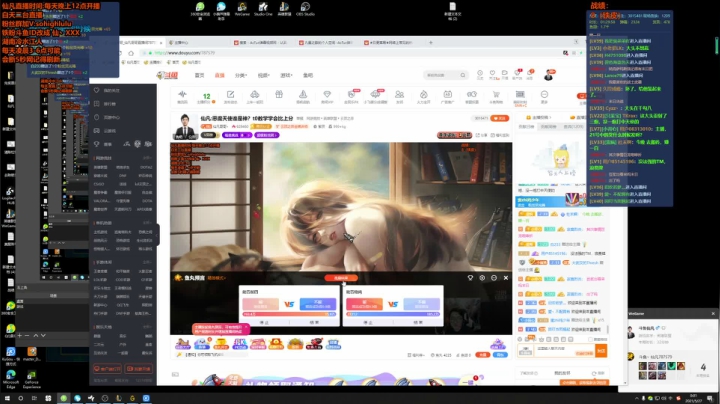This screenshot has width=720, height=404.
Task: Open the diamond VIP icon in streamer toolbar
Action: (x=327, y=95)
